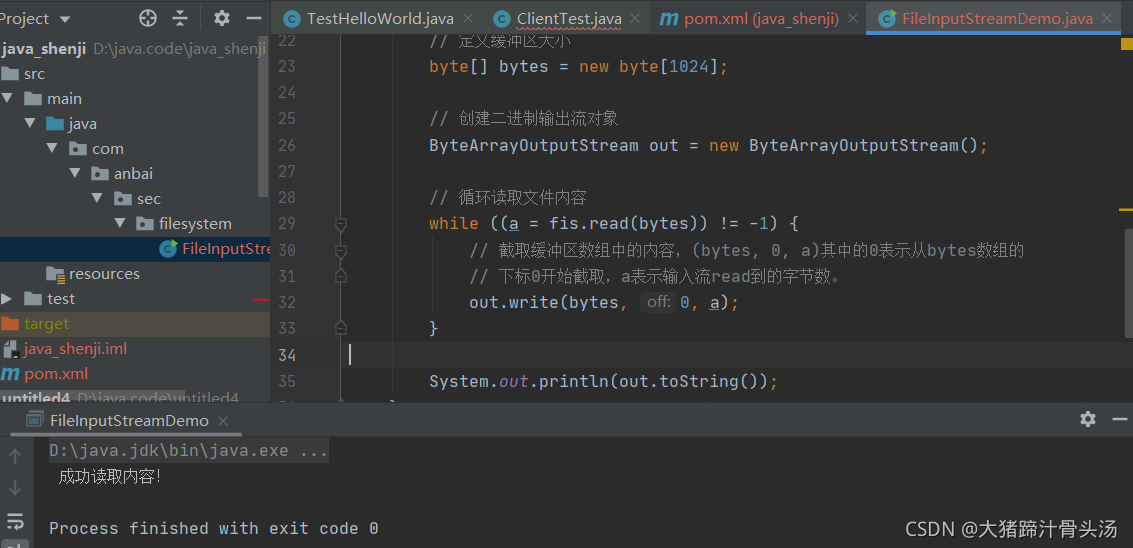Screen dimensions: 1133x548
Task: Click the Project tree scrollbar
Action: pos(264,116)
